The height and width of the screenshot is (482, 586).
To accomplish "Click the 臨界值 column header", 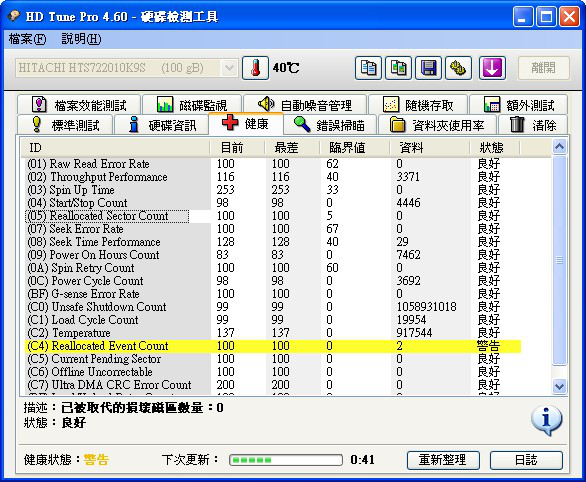I will pyautogui.click(x=354, y=148).
